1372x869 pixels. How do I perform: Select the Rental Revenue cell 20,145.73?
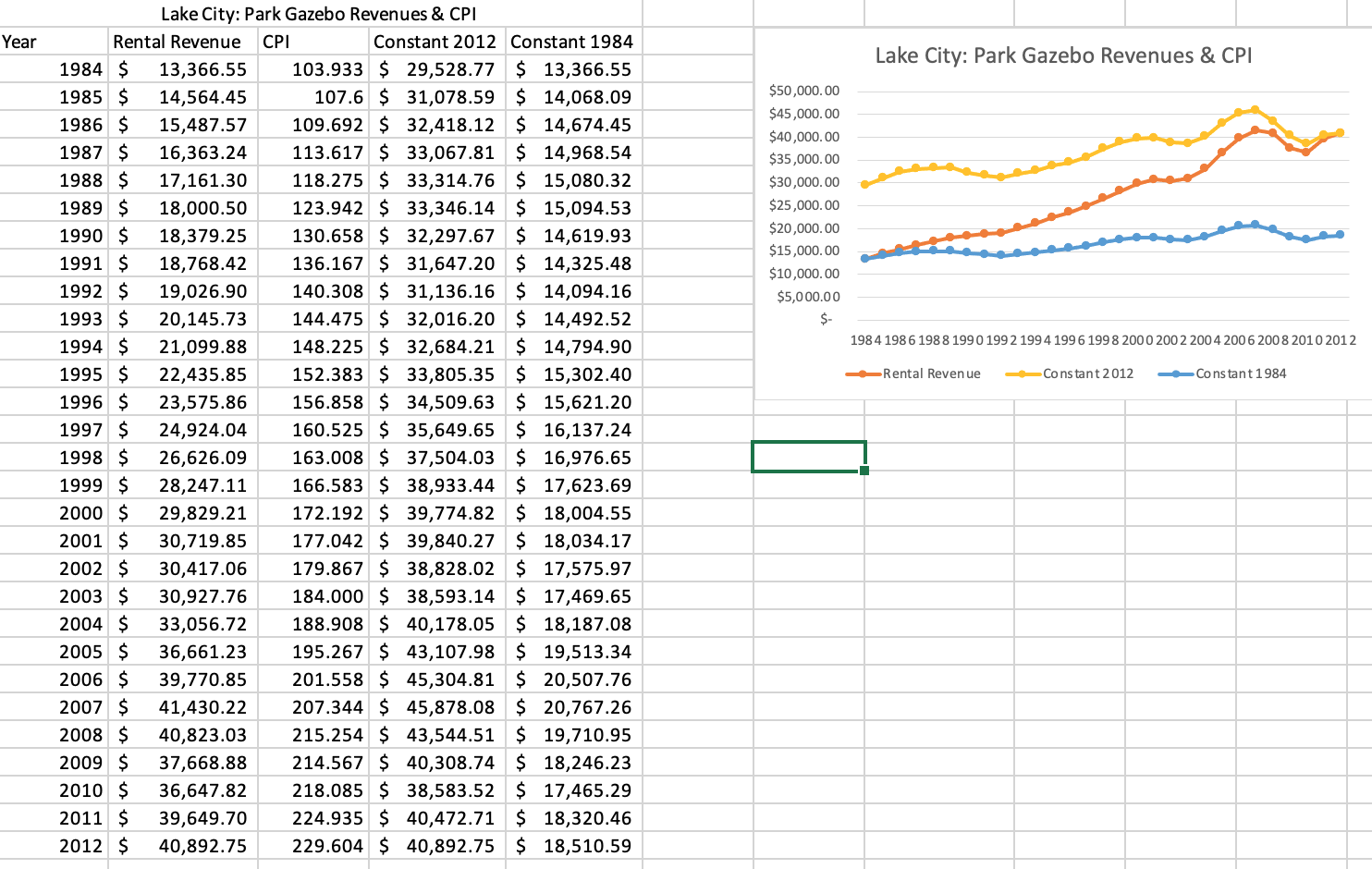(183, 319)
